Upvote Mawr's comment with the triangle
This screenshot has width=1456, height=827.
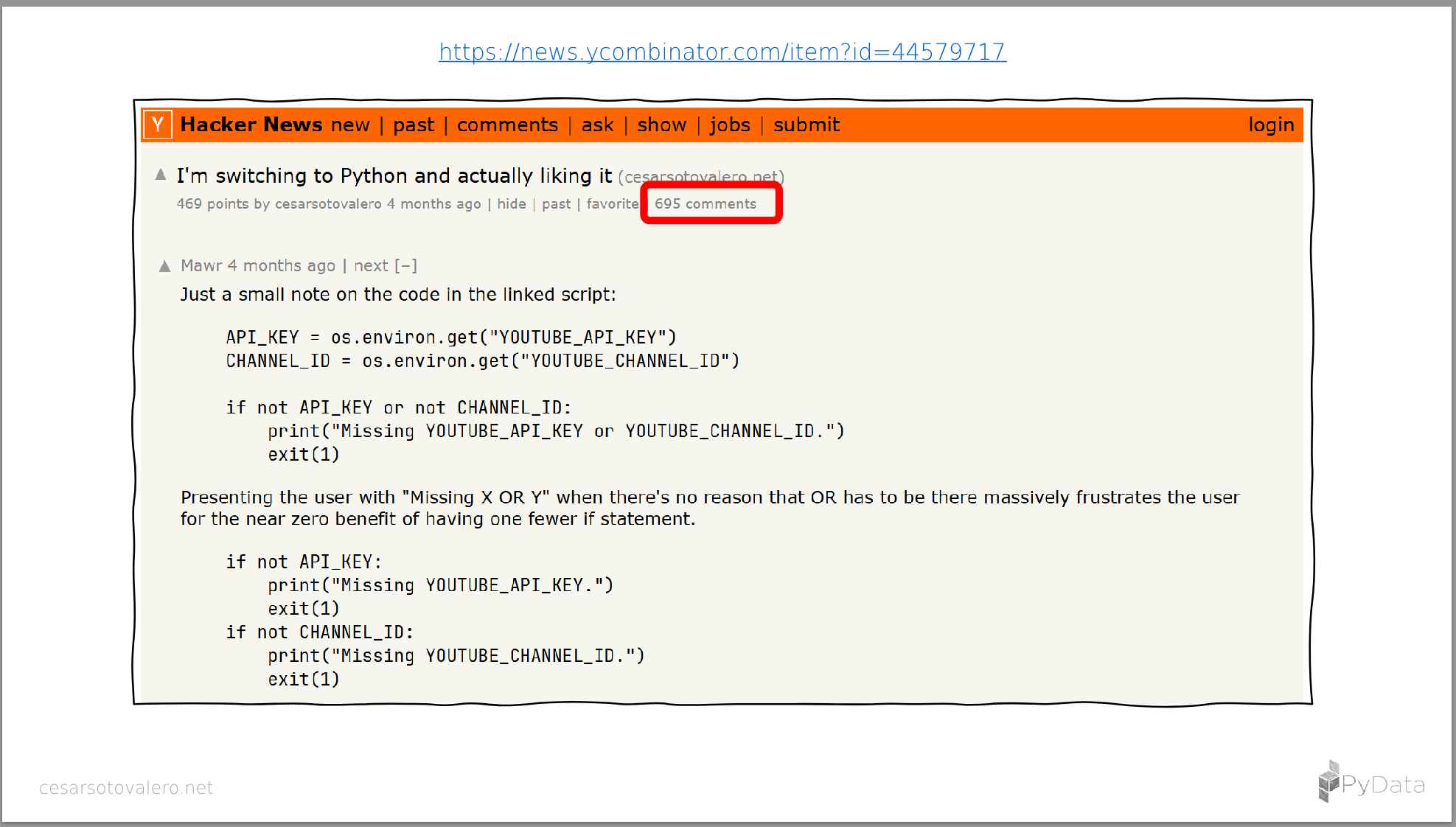[x=164, y=266]
